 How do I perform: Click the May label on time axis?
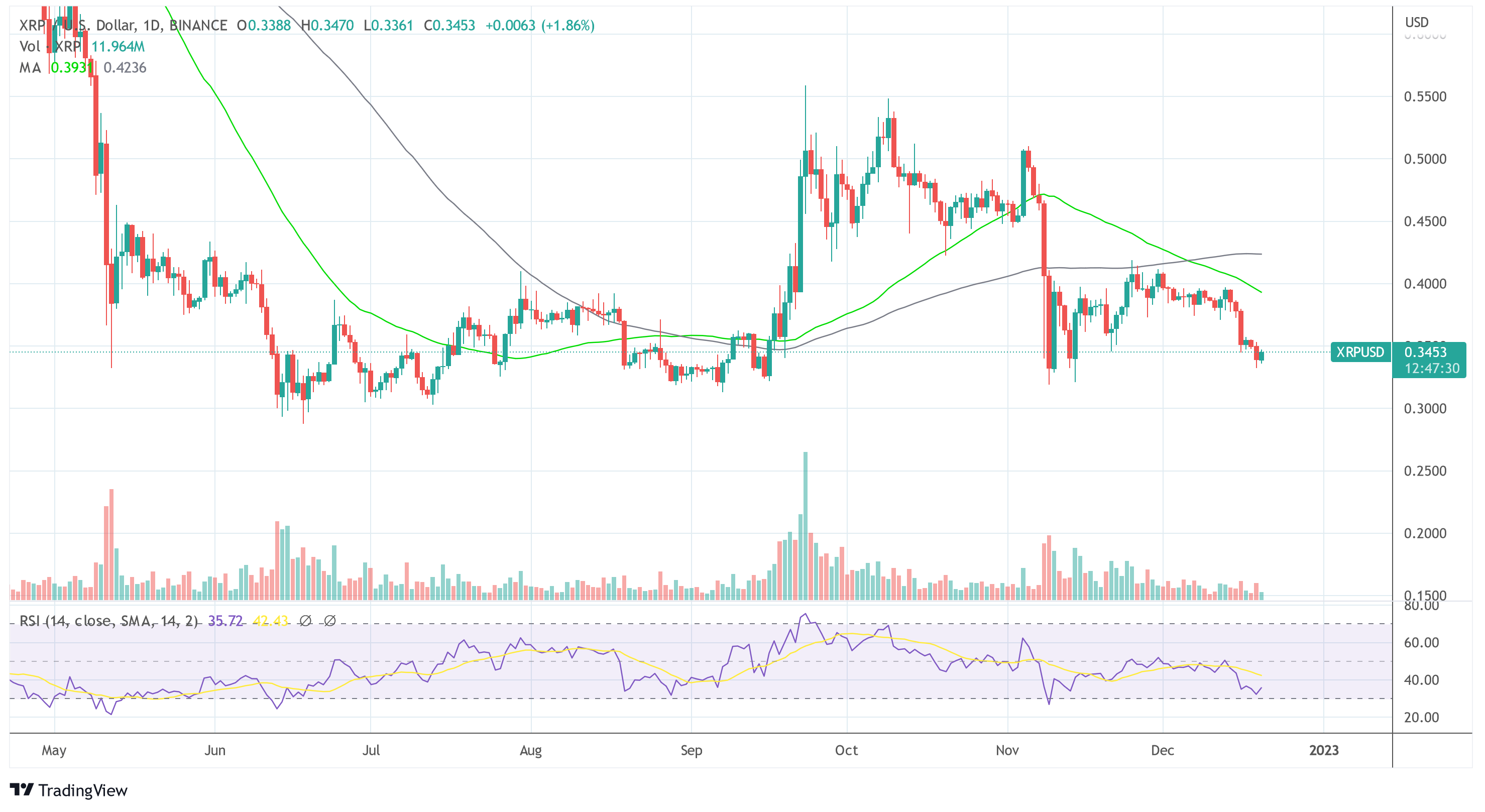coord(54,751)
